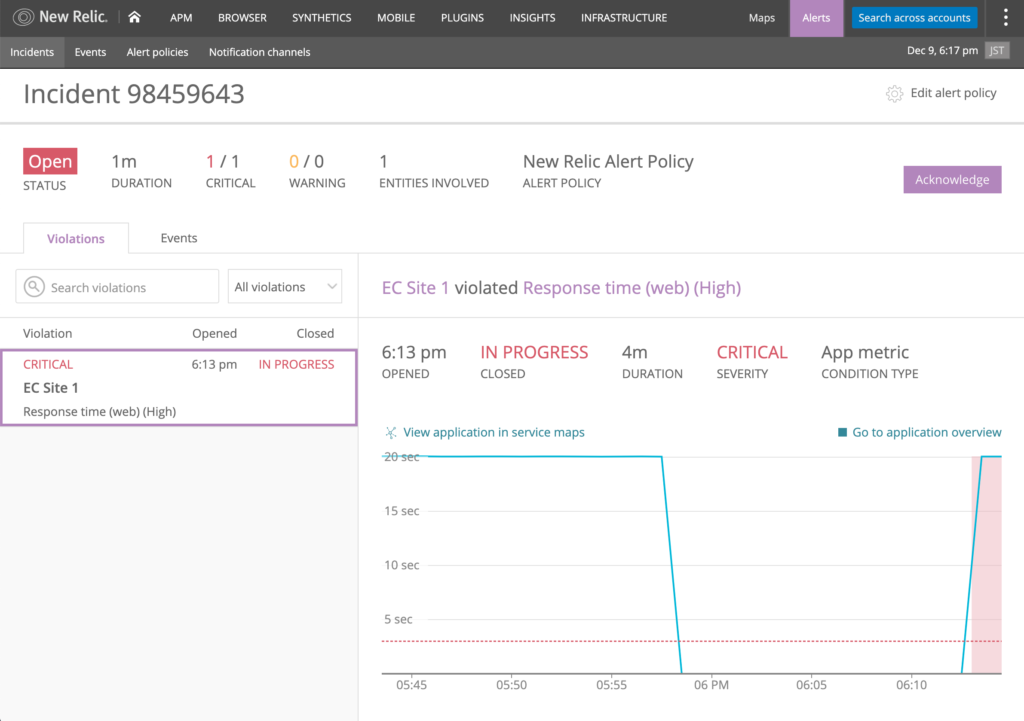
Task: Click the 1 ENTITIES INVOLVED value
Action: coord(383,161)
